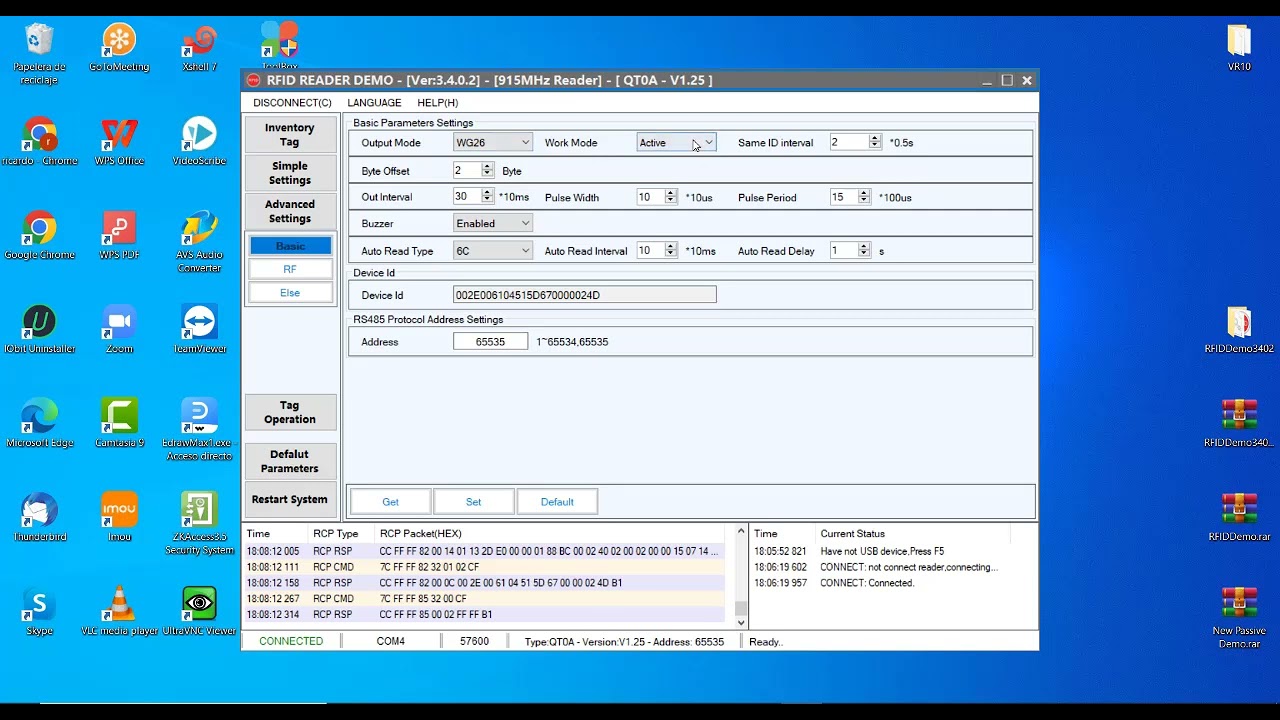Open ricardo Chrome profile shortcut
This screenshot has height=720, width=1280.
click(40, 141)
